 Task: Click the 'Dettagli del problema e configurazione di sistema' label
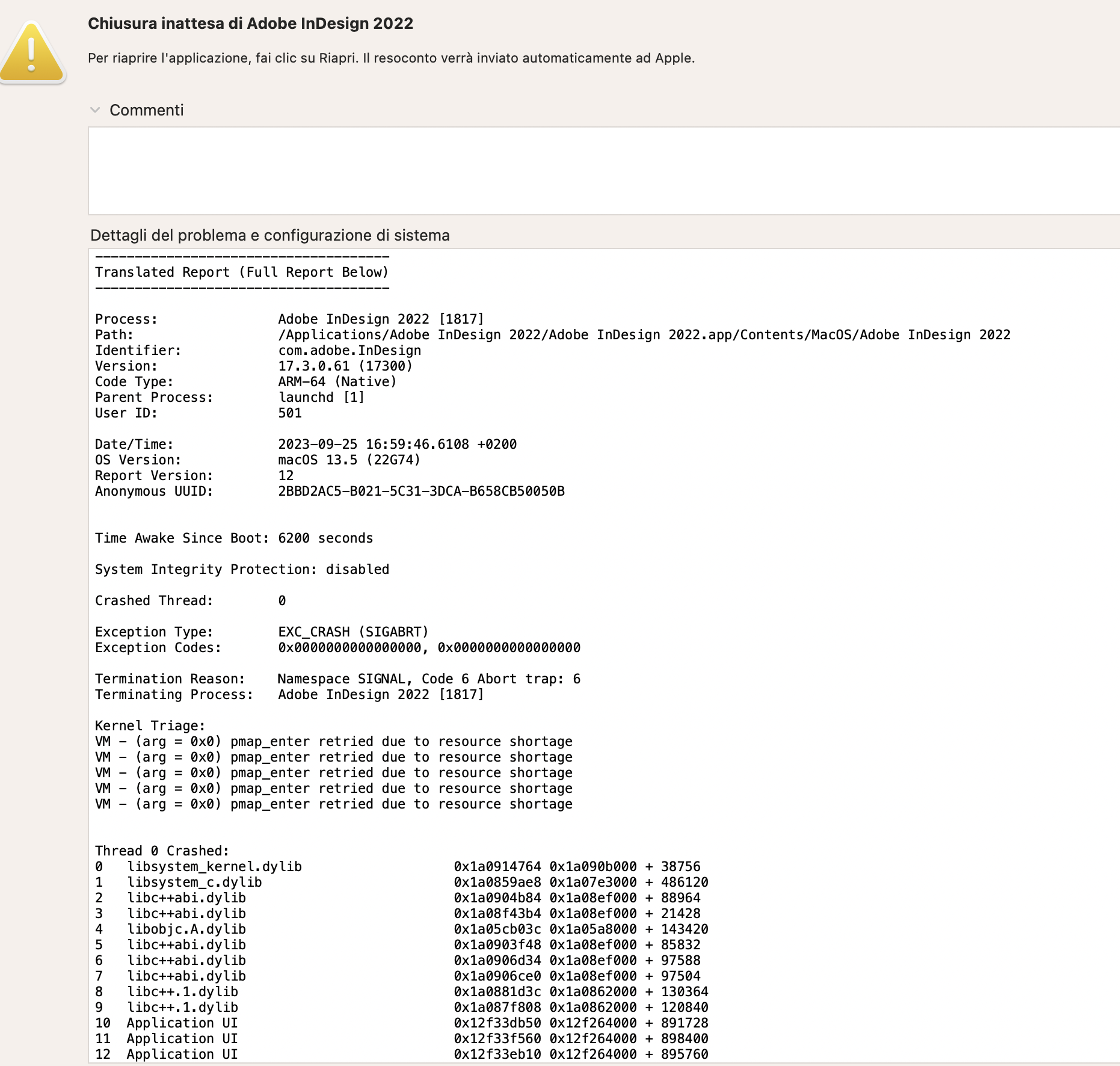click(269, 235)
